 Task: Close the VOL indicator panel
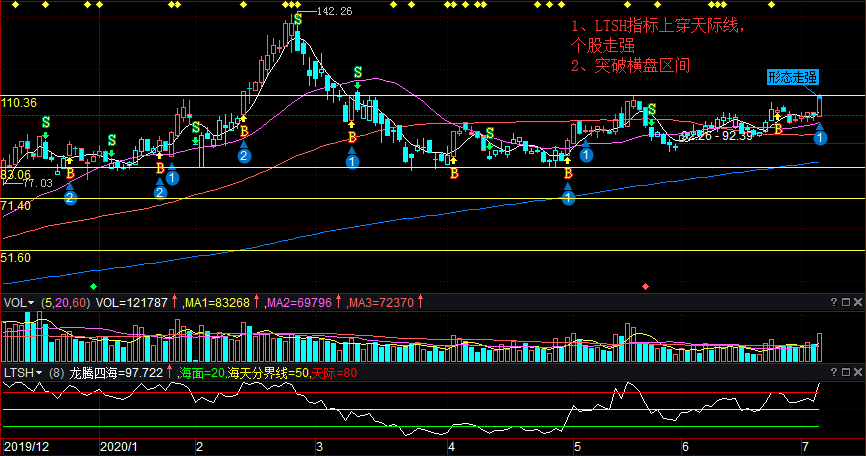tap(858, 302)
